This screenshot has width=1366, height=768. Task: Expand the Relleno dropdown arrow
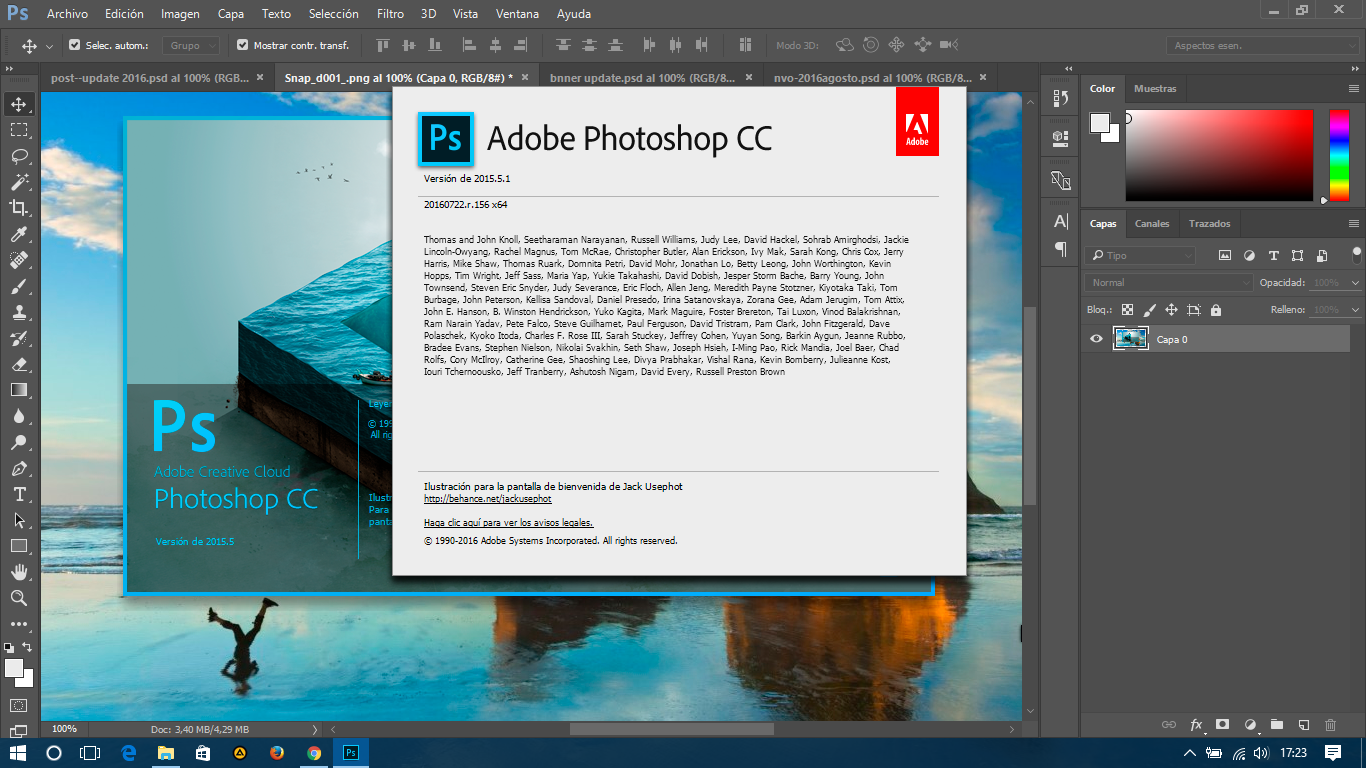pyautogui.click(x=1354, y=310)
